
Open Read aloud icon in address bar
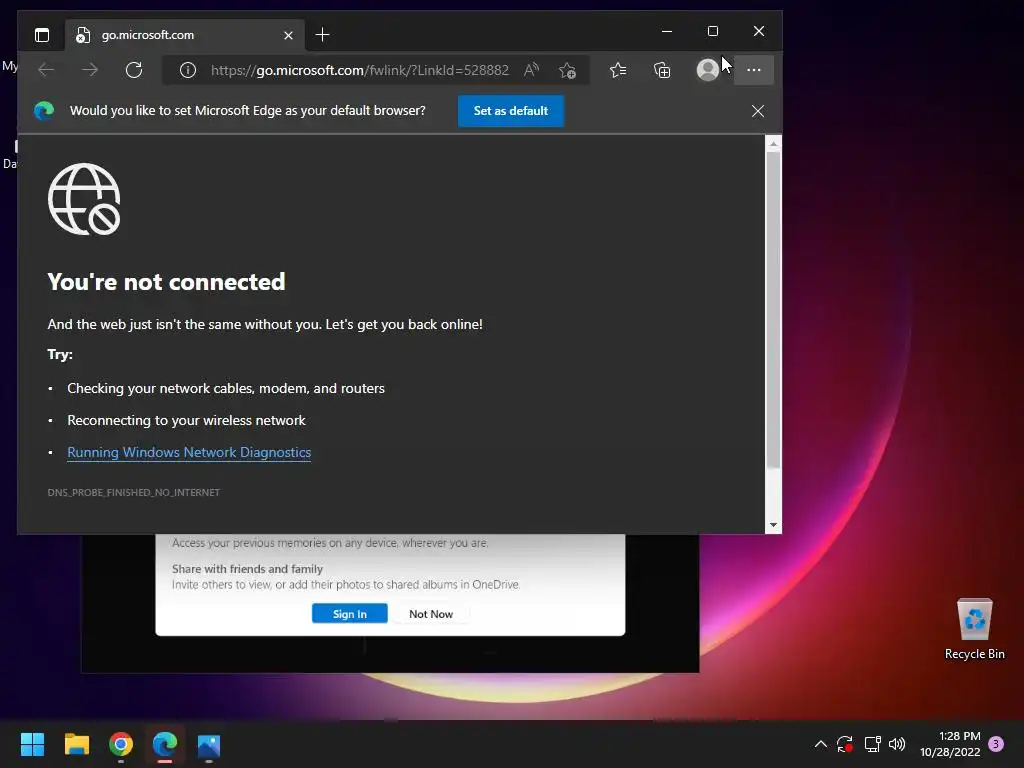click(532, 70)
